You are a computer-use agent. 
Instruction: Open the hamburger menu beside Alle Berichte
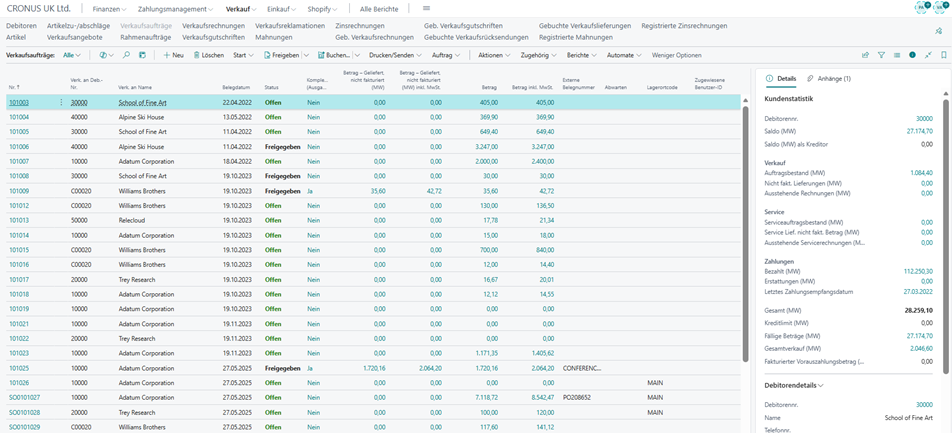point(426,8)
